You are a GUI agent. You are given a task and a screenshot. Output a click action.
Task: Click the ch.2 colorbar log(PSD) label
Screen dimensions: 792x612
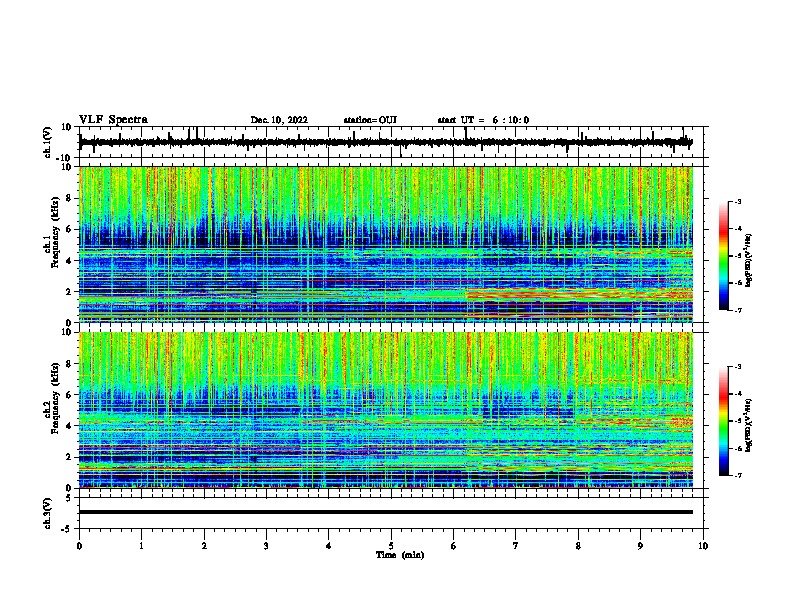click(x=749, y=425)
